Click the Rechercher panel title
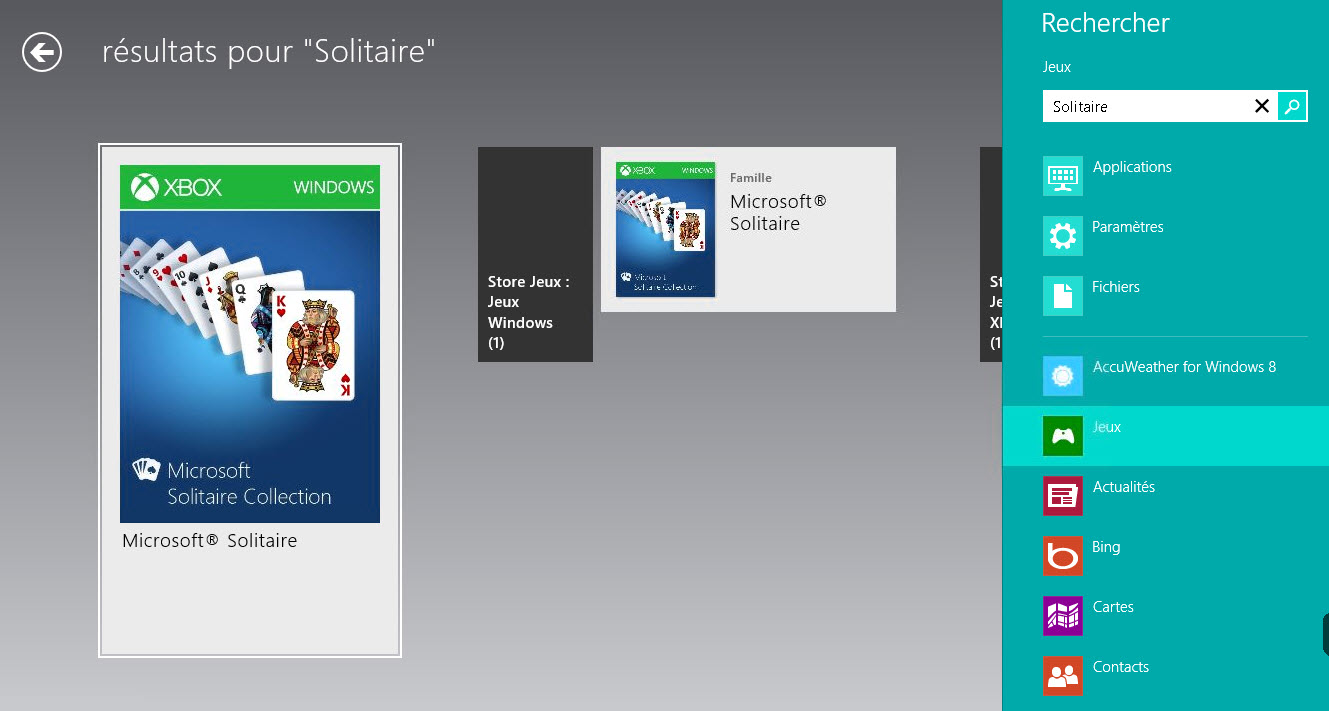This screenshot has width=1329, height=711. click(1105, 23)
